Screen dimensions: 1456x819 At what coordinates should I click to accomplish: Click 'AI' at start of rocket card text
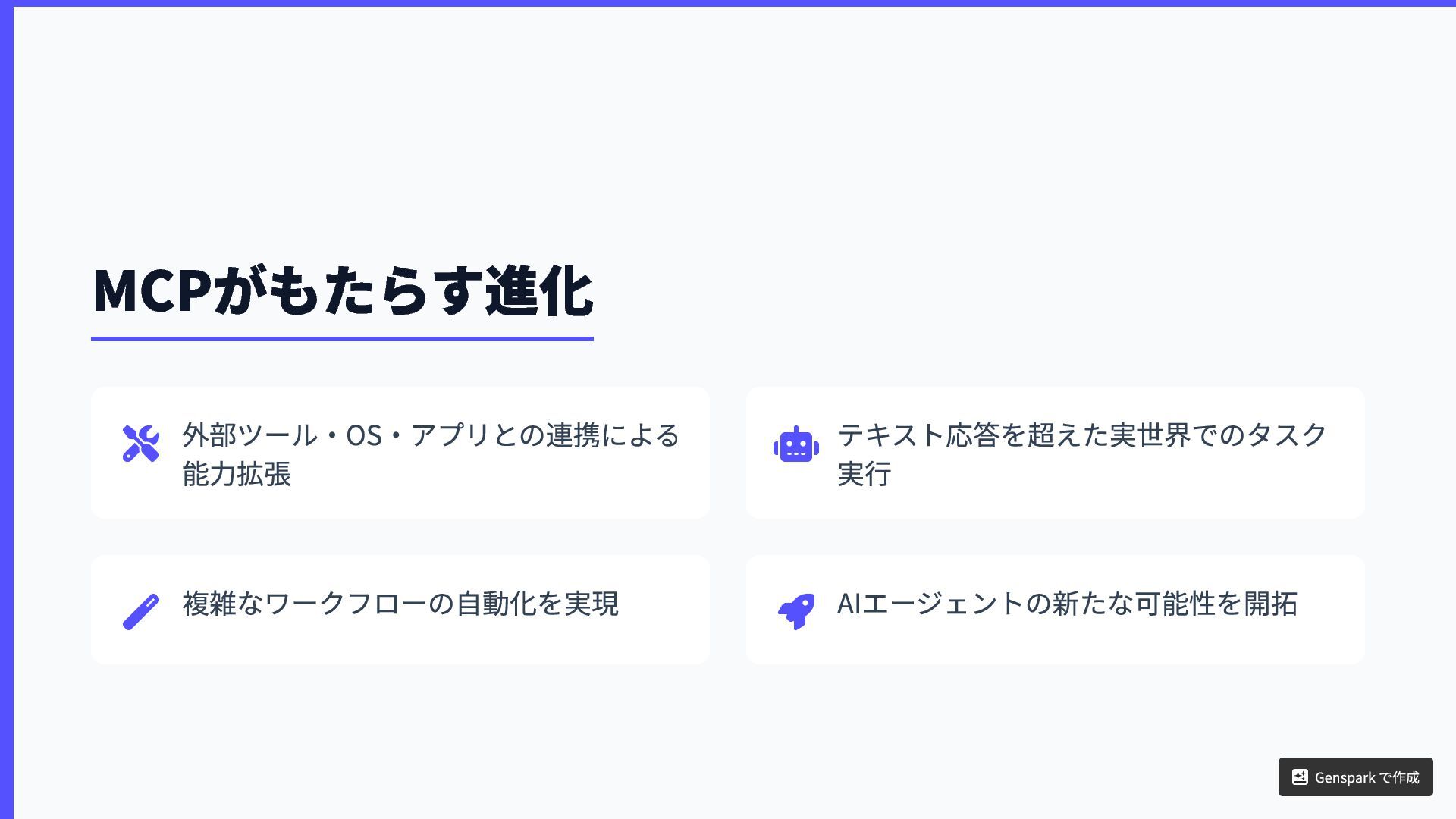coord(849,604)
